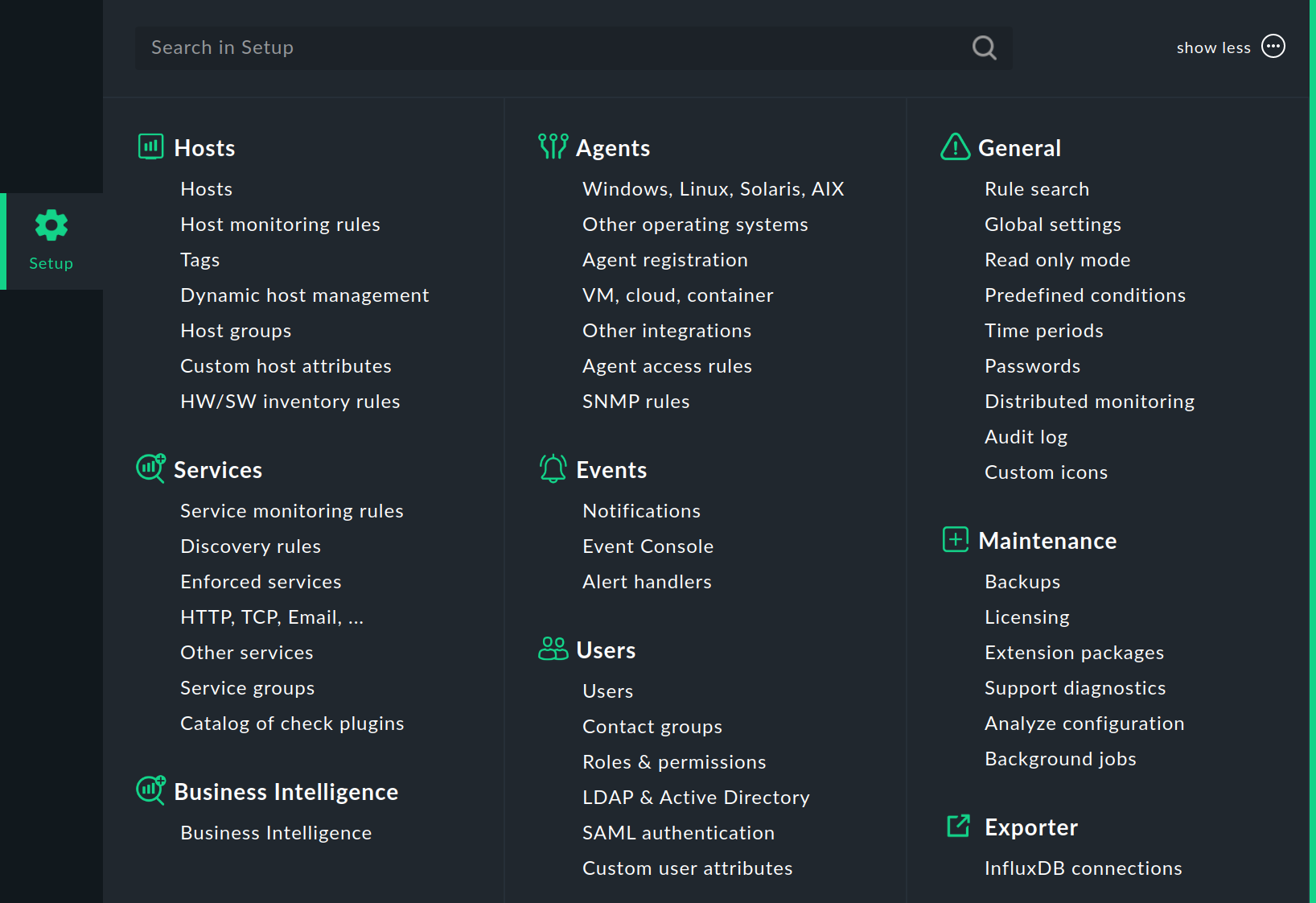Open Catalog of check plugins
The height and width of the screenshot is (903, 1316).
pos(293,724)
